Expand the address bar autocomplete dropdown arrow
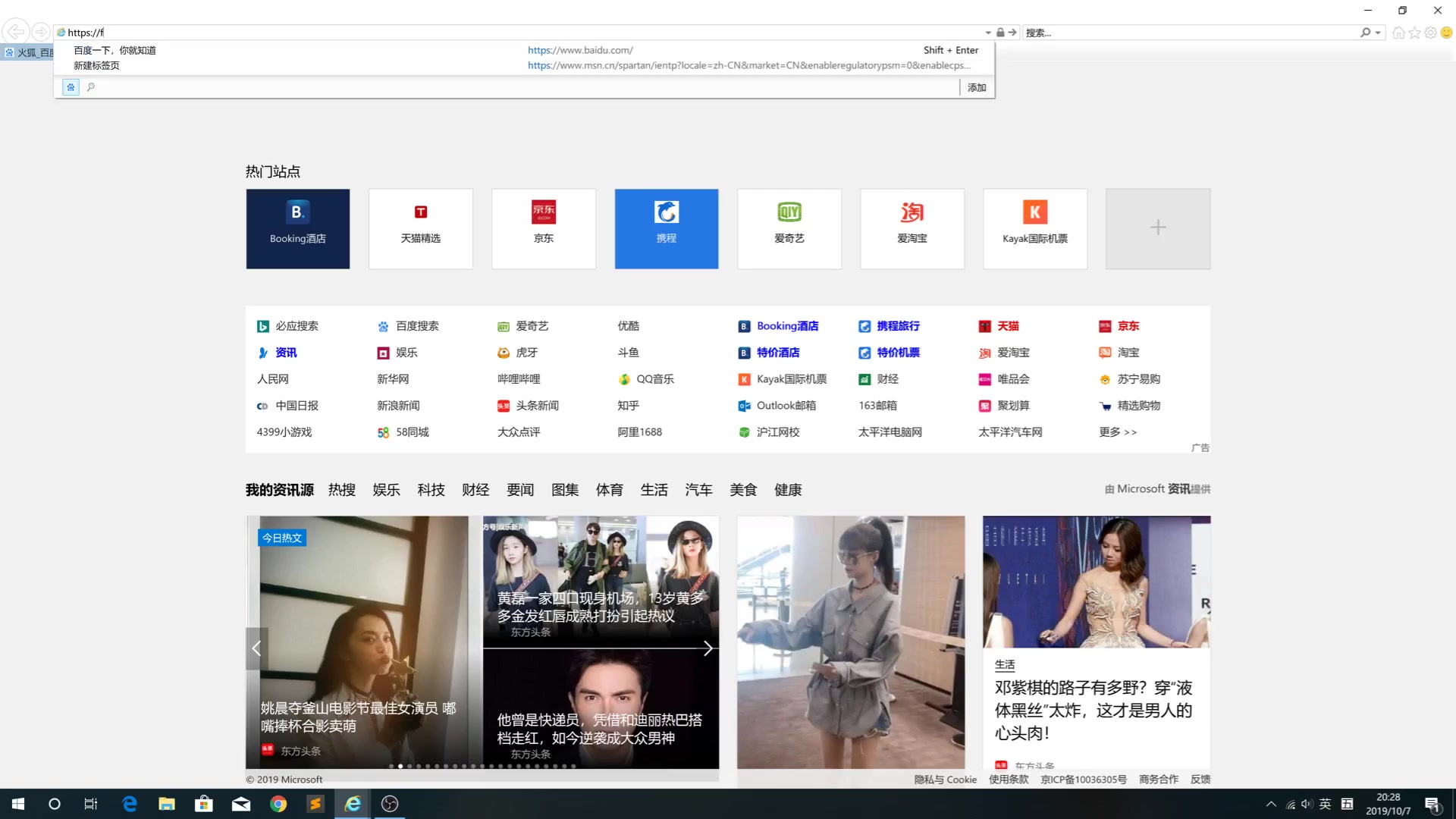This screenshot has width=1456, height=819. pos(987,33)
